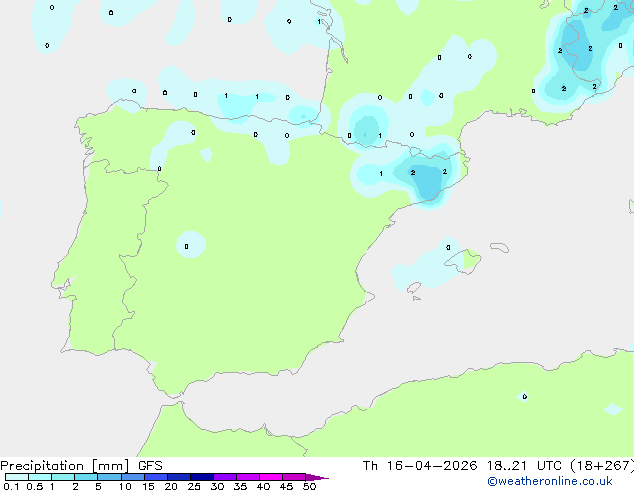Screen dimensions: 634x490
Task: Pick the 15–20 mm blue legend swatch
Action: (x=155, y=477)
